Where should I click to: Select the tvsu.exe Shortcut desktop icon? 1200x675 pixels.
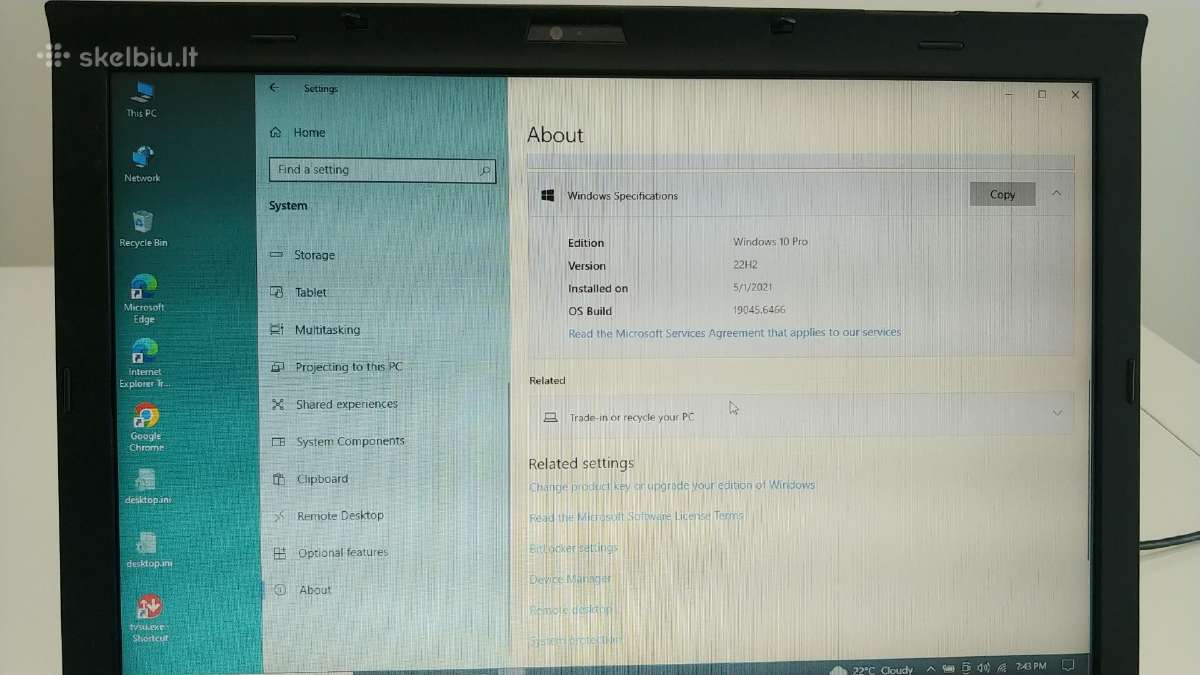[x=149, y=618]
